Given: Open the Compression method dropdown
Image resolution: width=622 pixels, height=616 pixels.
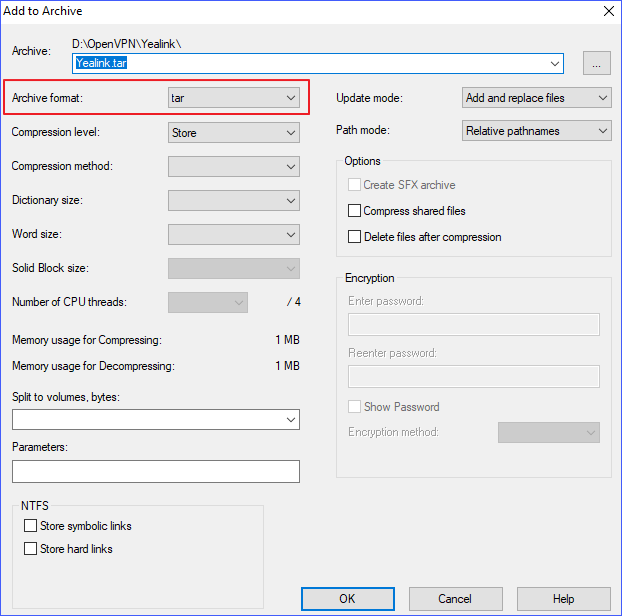Looking at the screenshot, I should 234,167.
